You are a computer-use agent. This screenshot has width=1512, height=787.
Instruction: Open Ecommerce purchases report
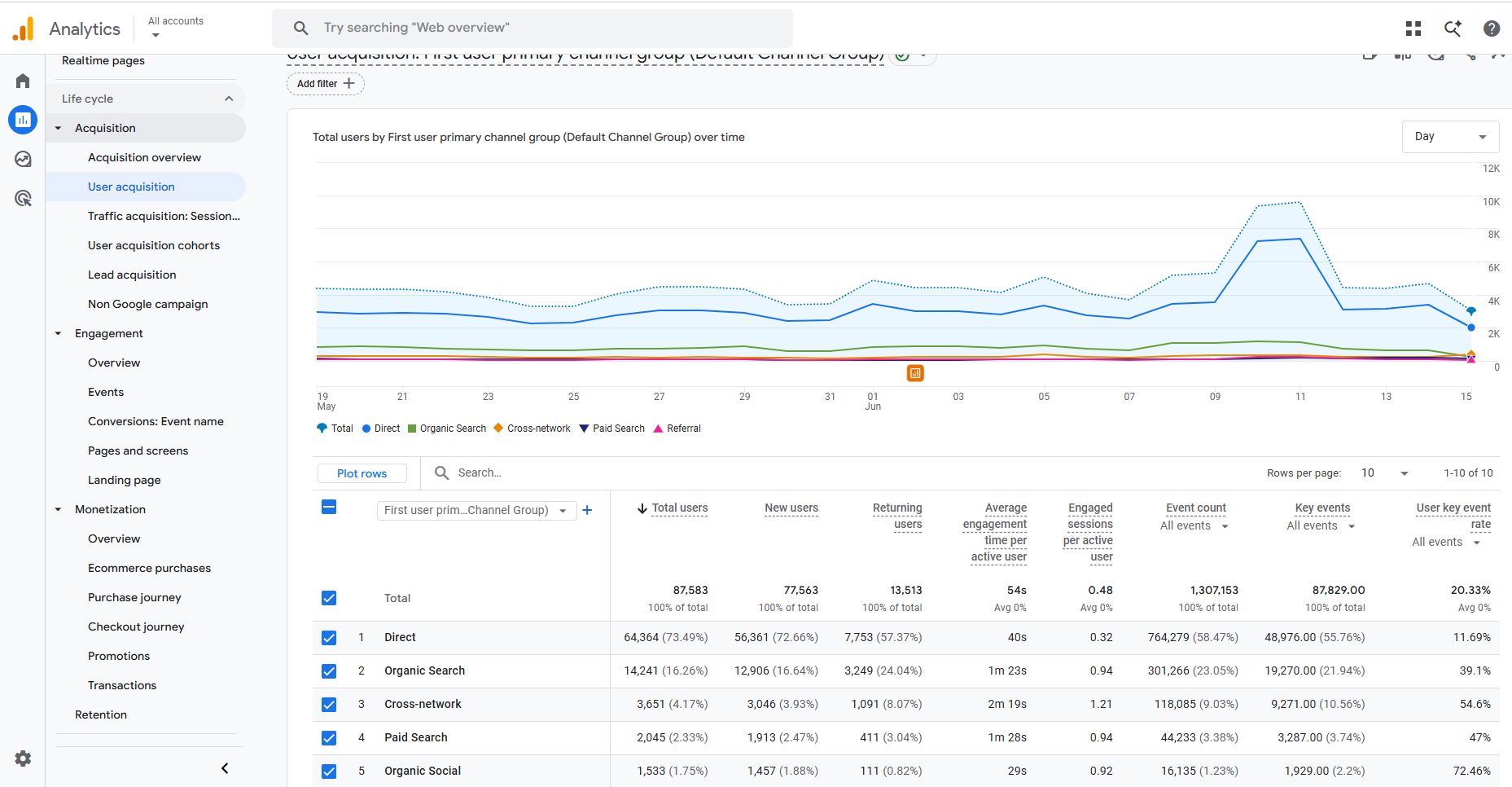point(149,568)
